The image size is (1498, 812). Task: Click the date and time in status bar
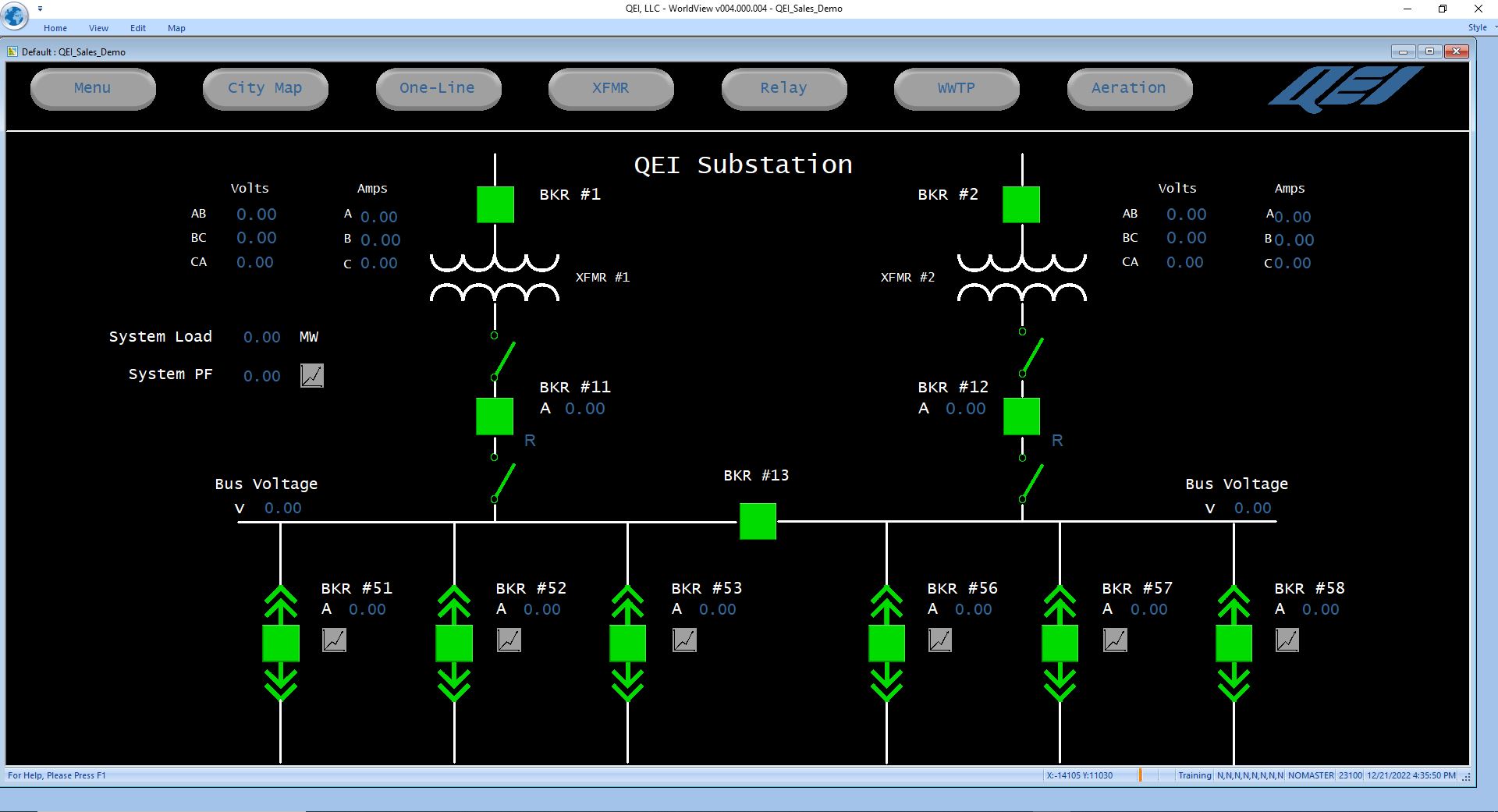pyautogui.click(x=1411, y=775)
